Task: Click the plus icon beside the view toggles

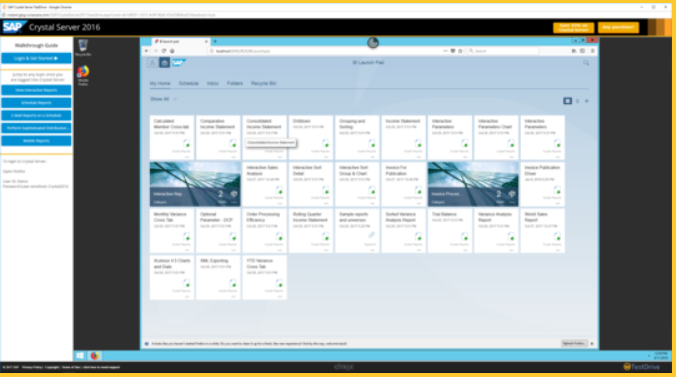Action: 586,101
